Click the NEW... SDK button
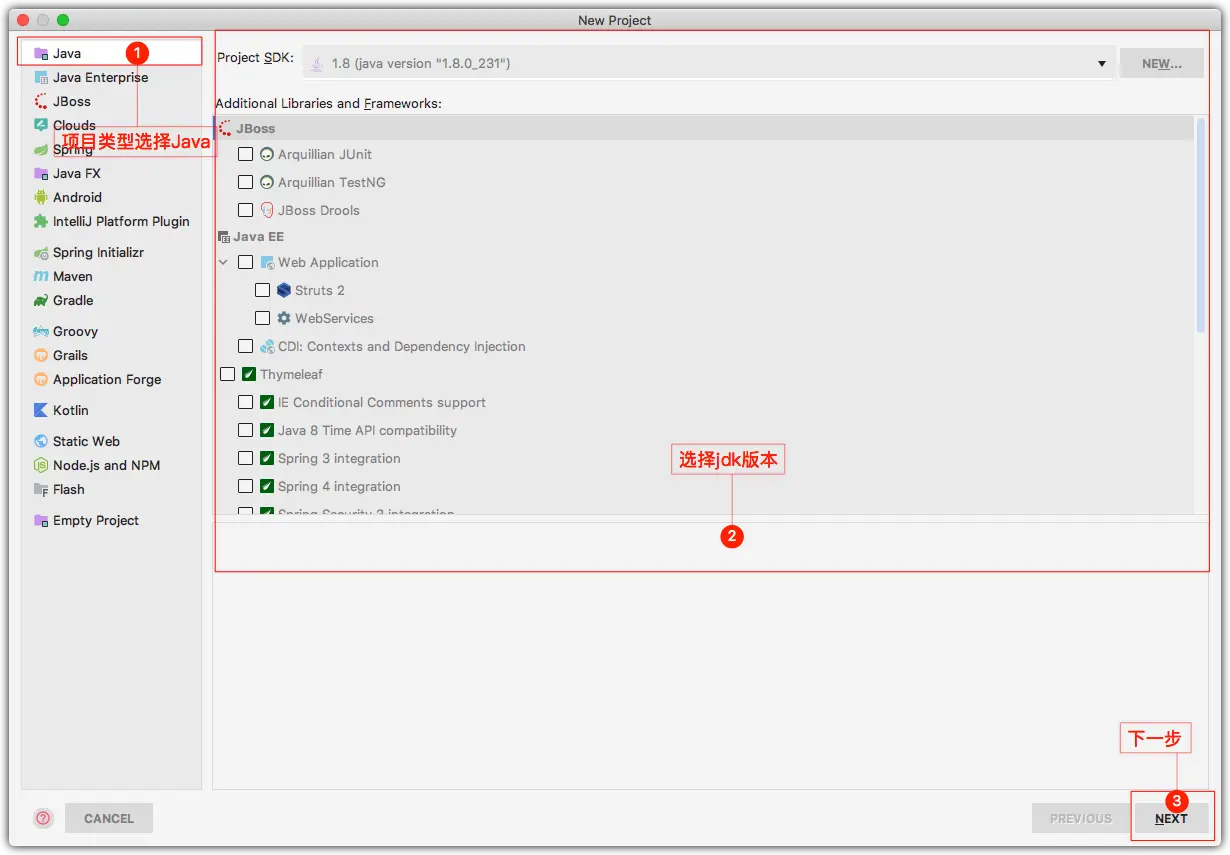Viewport: 1230px width, 855px height. pyautogui.click(x=1162, y=63)
